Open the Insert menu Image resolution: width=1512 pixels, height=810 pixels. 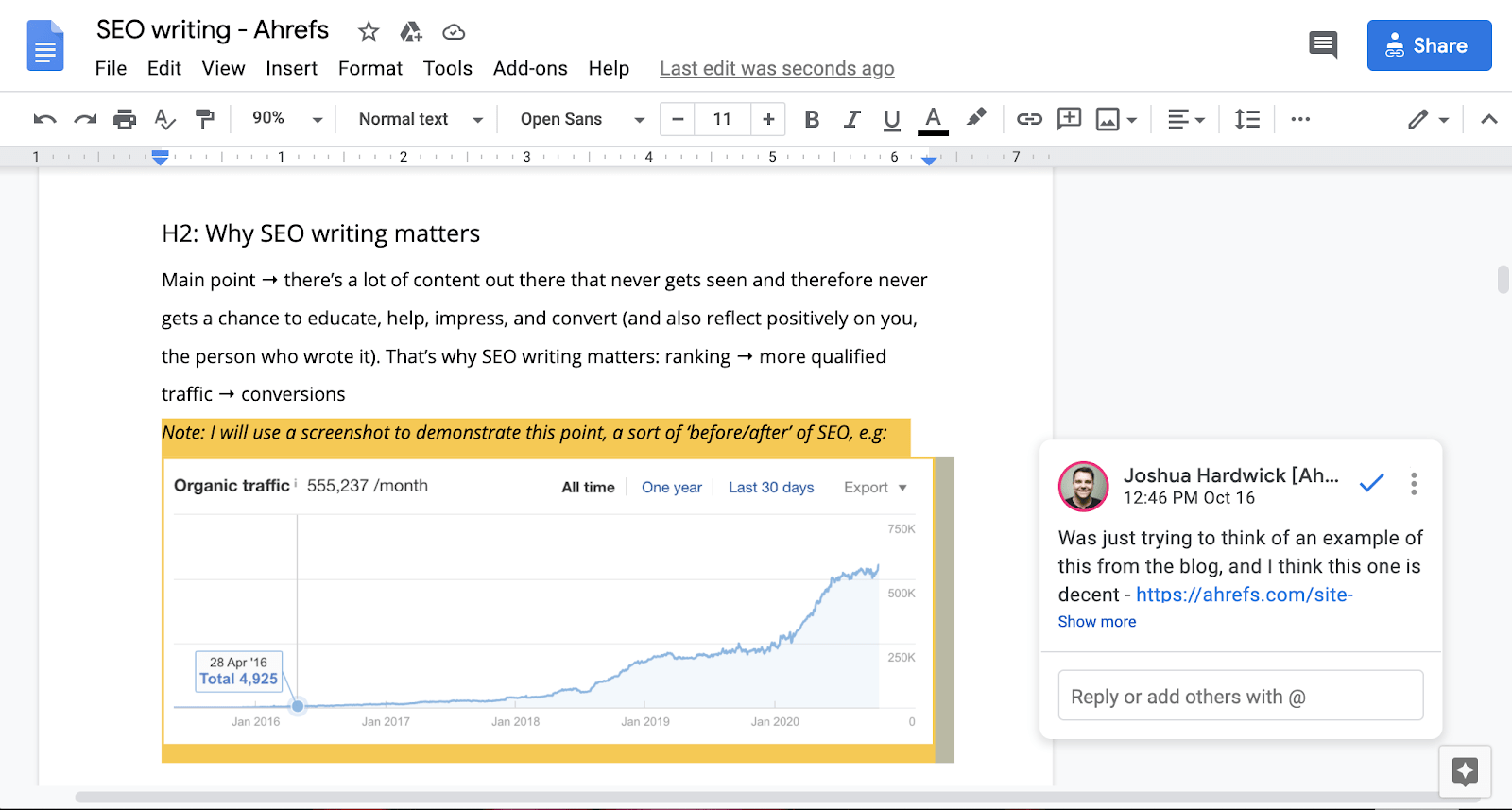pyautogui.click(x=291, y=68)
